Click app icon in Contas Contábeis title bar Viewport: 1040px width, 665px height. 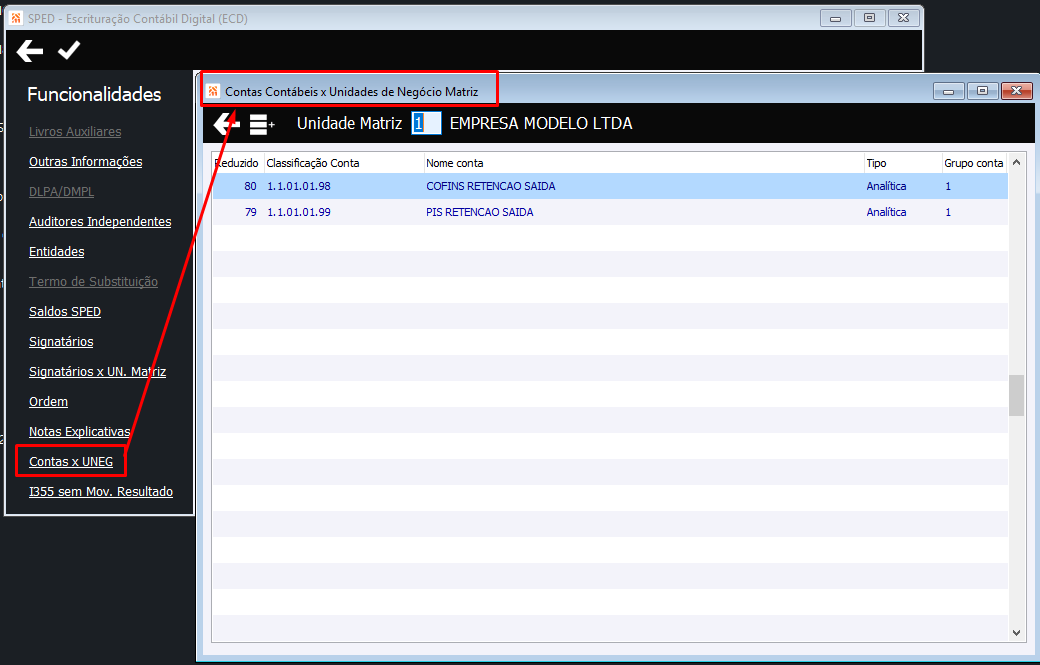tap(213, 91)
